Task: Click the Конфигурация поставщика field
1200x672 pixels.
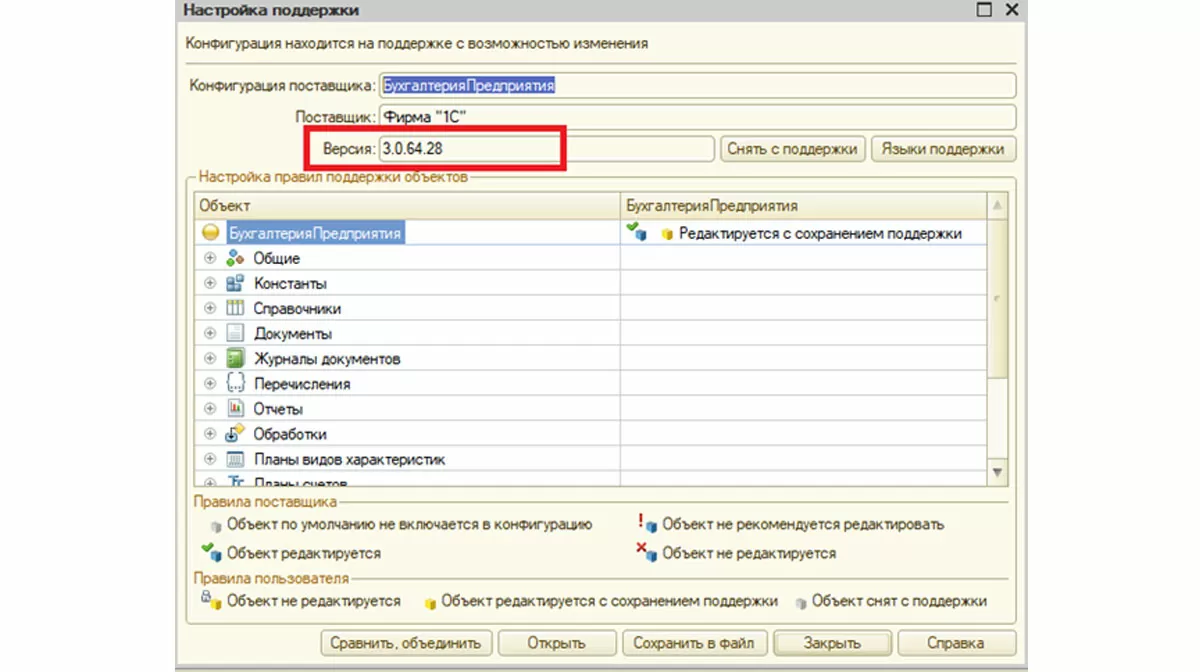Action: point(697,85)
